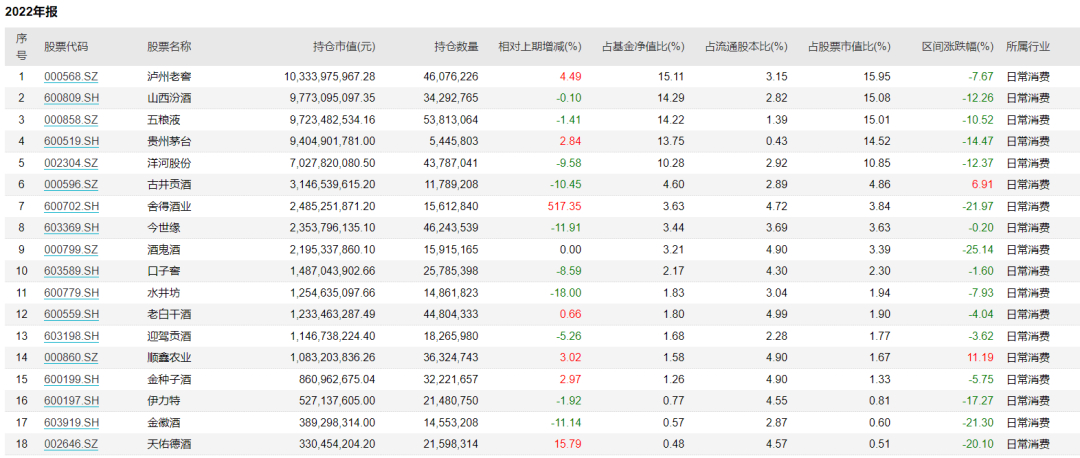Image resolution: width=1080 pixels, height=458 pixels.
Task: Open stock code link 603198.SH
Action: coord(72,336)
